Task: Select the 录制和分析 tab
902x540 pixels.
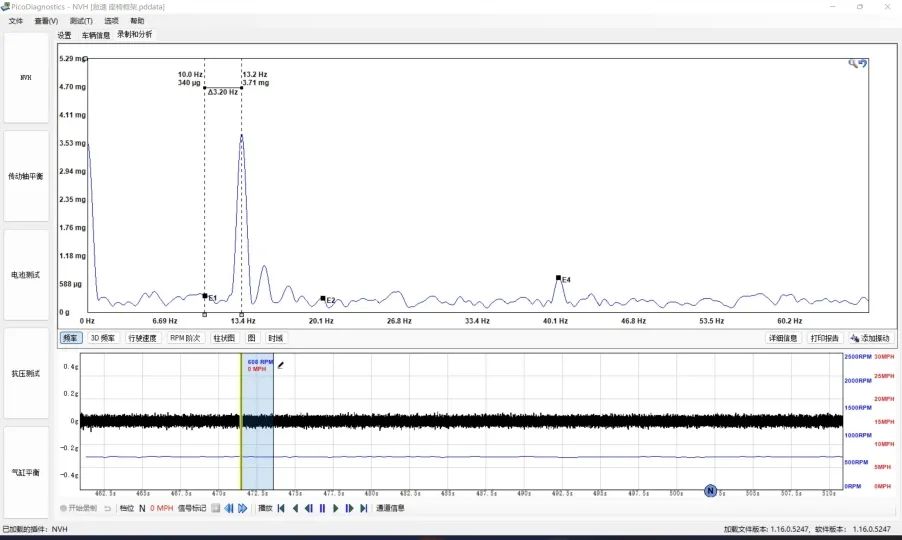Action: tap(135, 35)
